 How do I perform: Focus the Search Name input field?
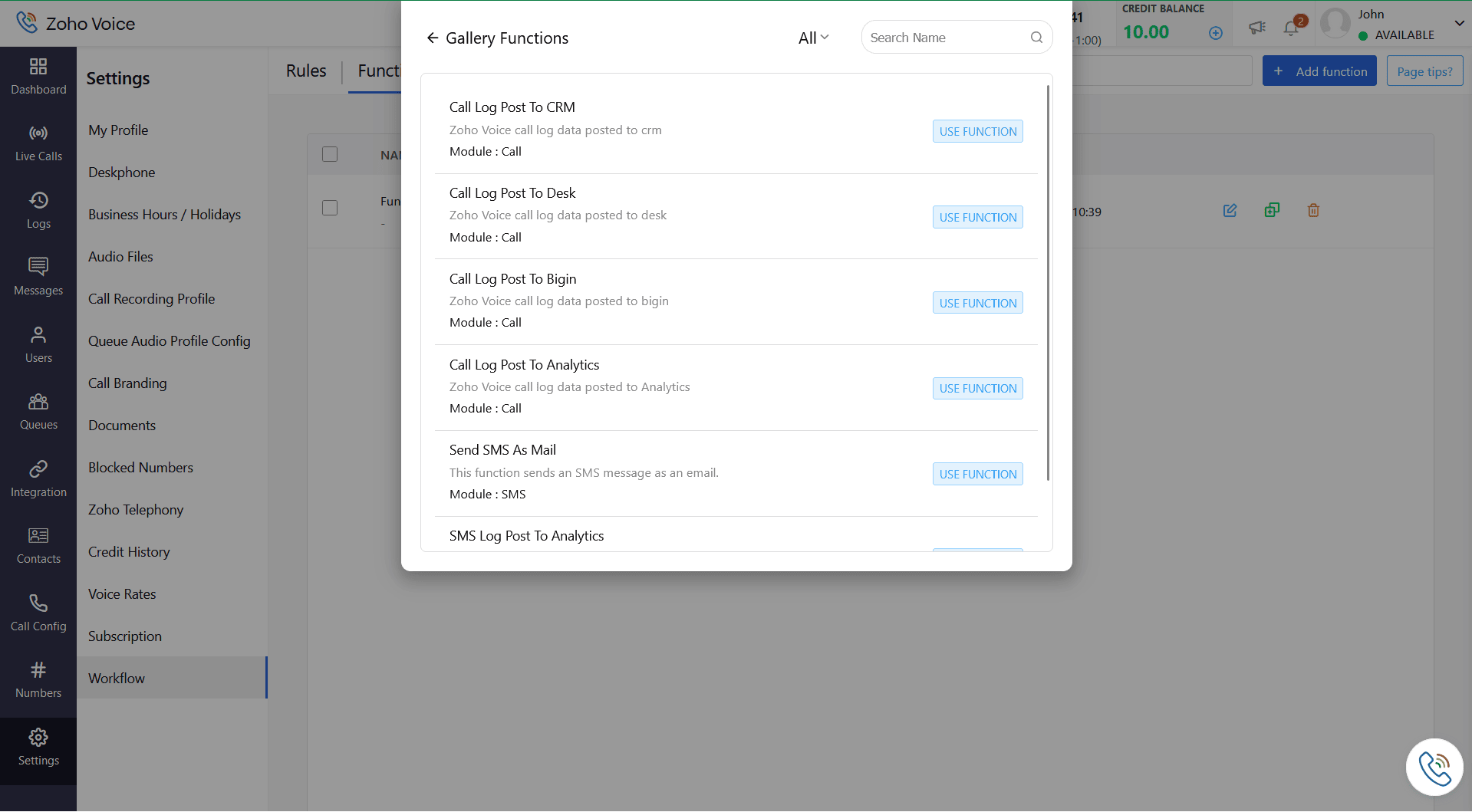pos(946,38)
